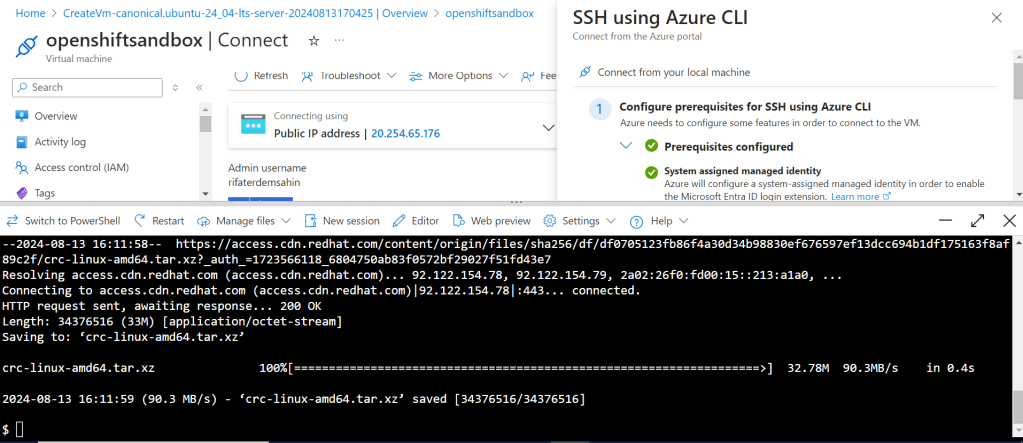Click Connect from your local machine
The width and height of the screenshot is (1023, 443).
[x=674, y=72]
